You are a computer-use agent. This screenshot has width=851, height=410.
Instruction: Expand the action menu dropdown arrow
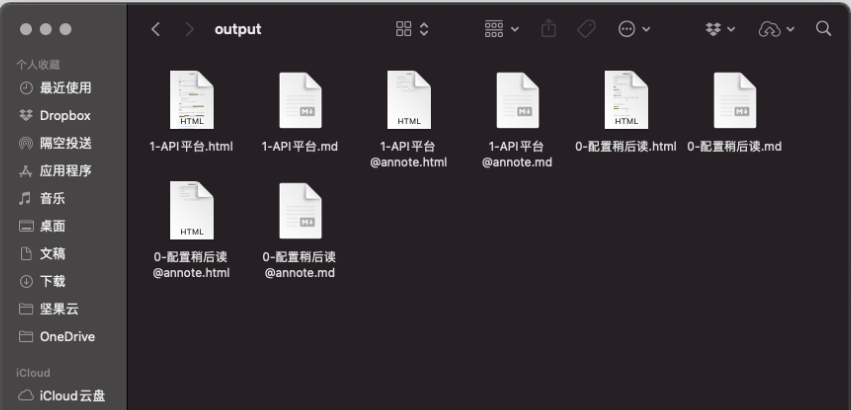(646, 29)
